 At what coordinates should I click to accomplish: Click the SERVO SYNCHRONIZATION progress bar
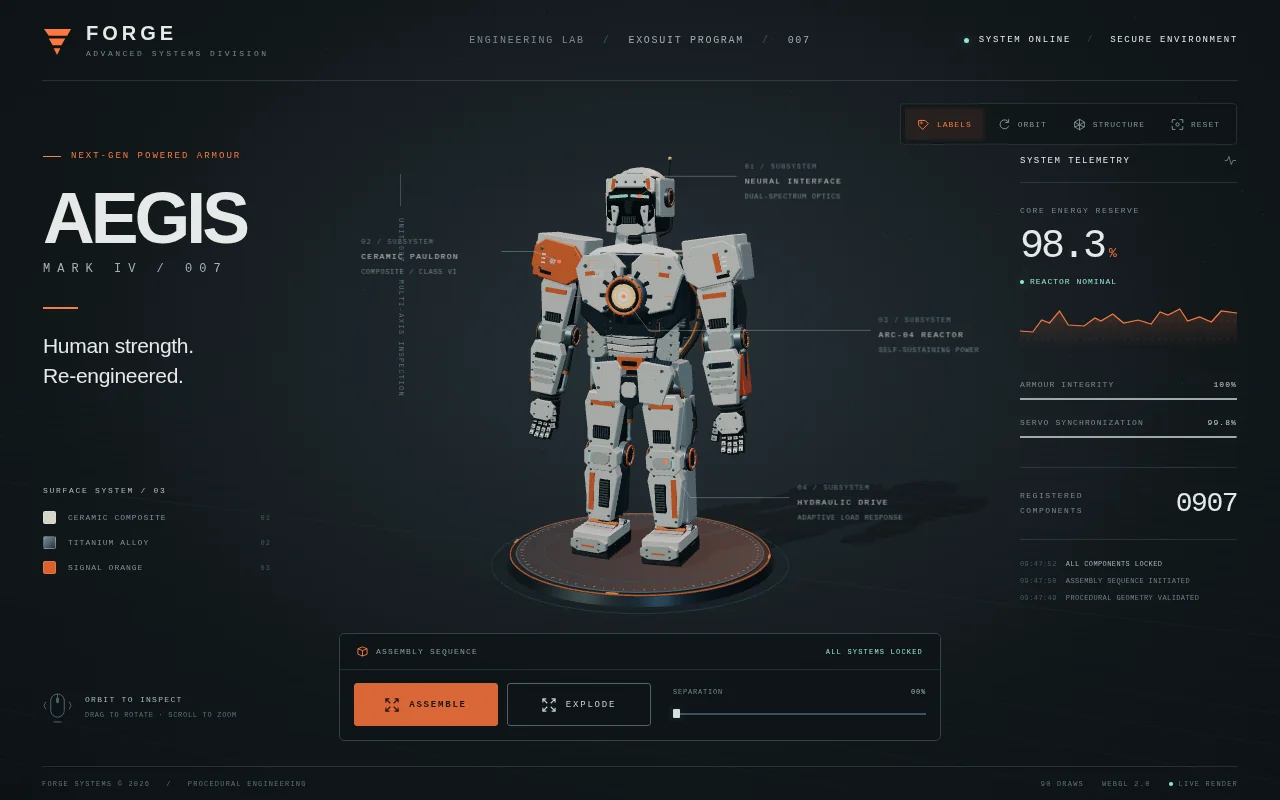[1128, 436]
